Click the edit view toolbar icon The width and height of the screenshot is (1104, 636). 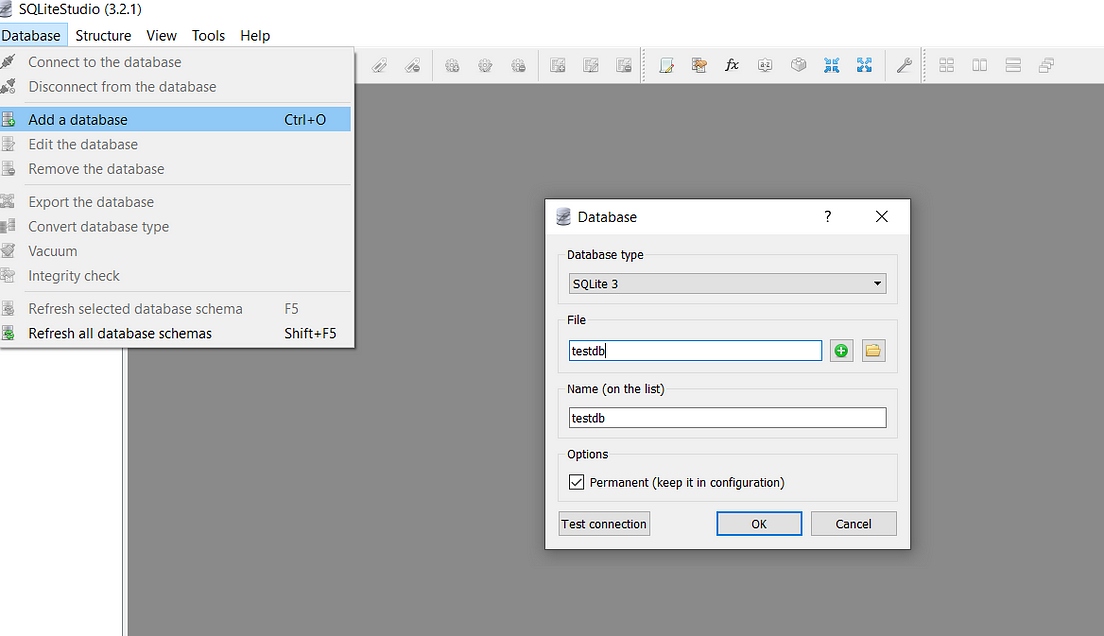coord(591,66)
